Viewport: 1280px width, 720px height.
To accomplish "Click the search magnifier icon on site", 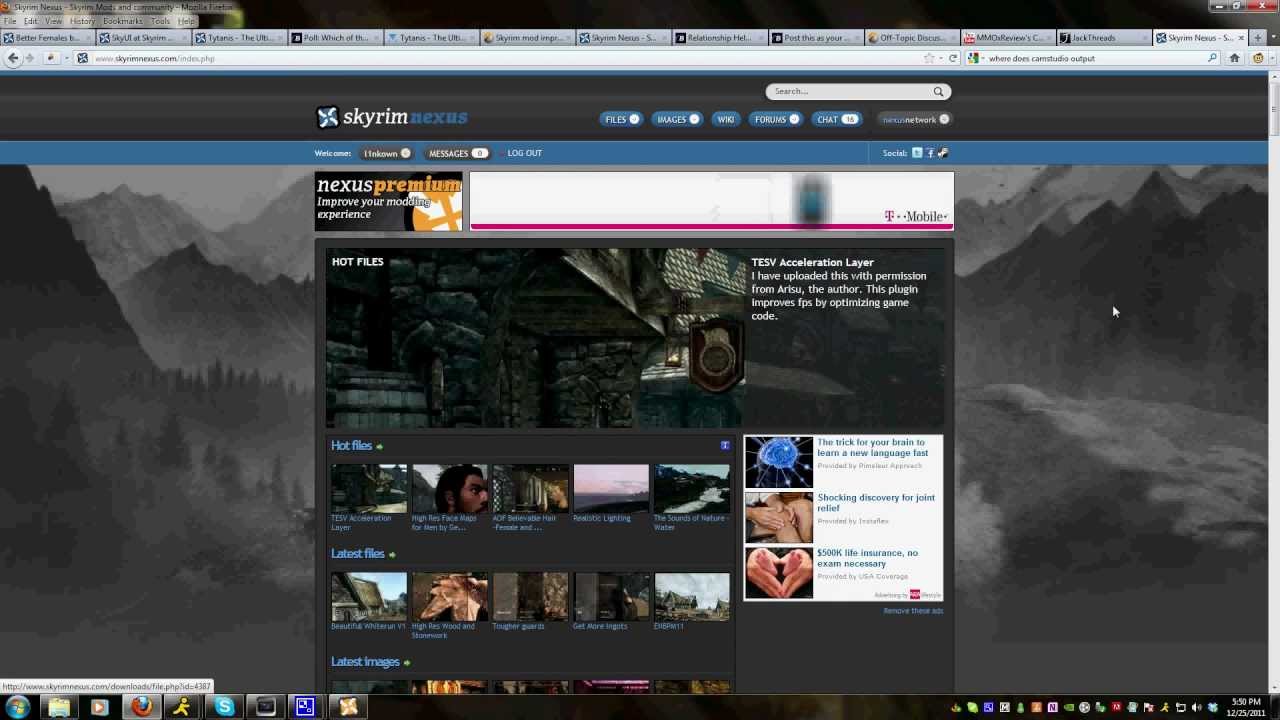I will 938,92.
